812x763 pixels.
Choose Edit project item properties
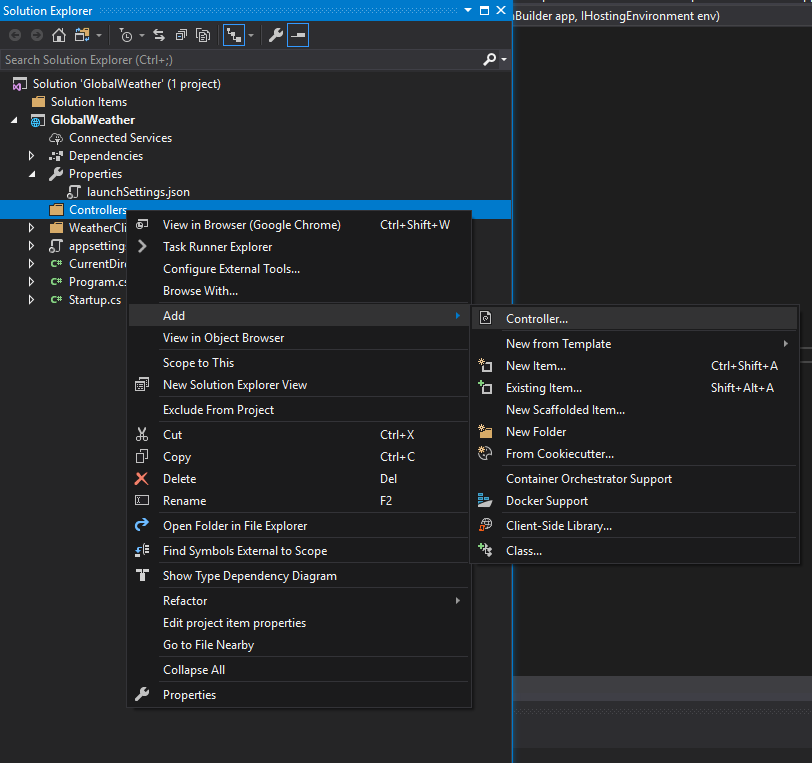299,623
